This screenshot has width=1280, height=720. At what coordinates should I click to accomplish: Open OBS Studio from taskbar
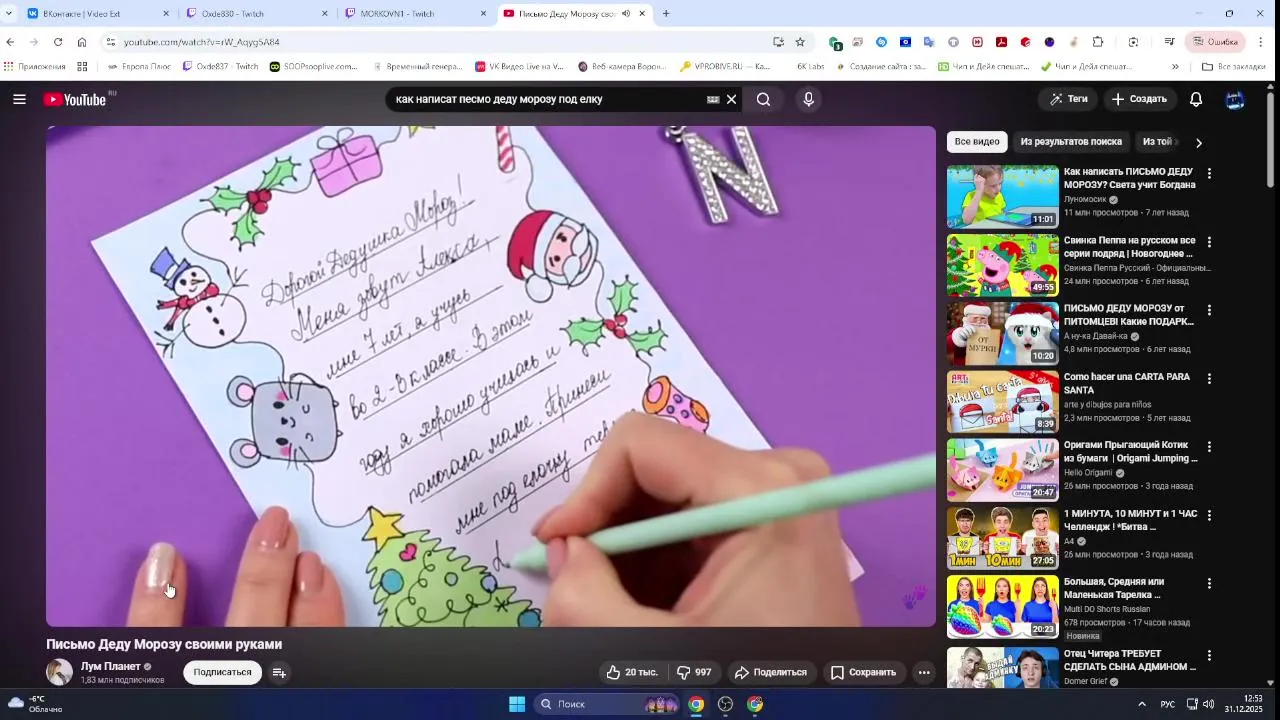tap(726, 704)
